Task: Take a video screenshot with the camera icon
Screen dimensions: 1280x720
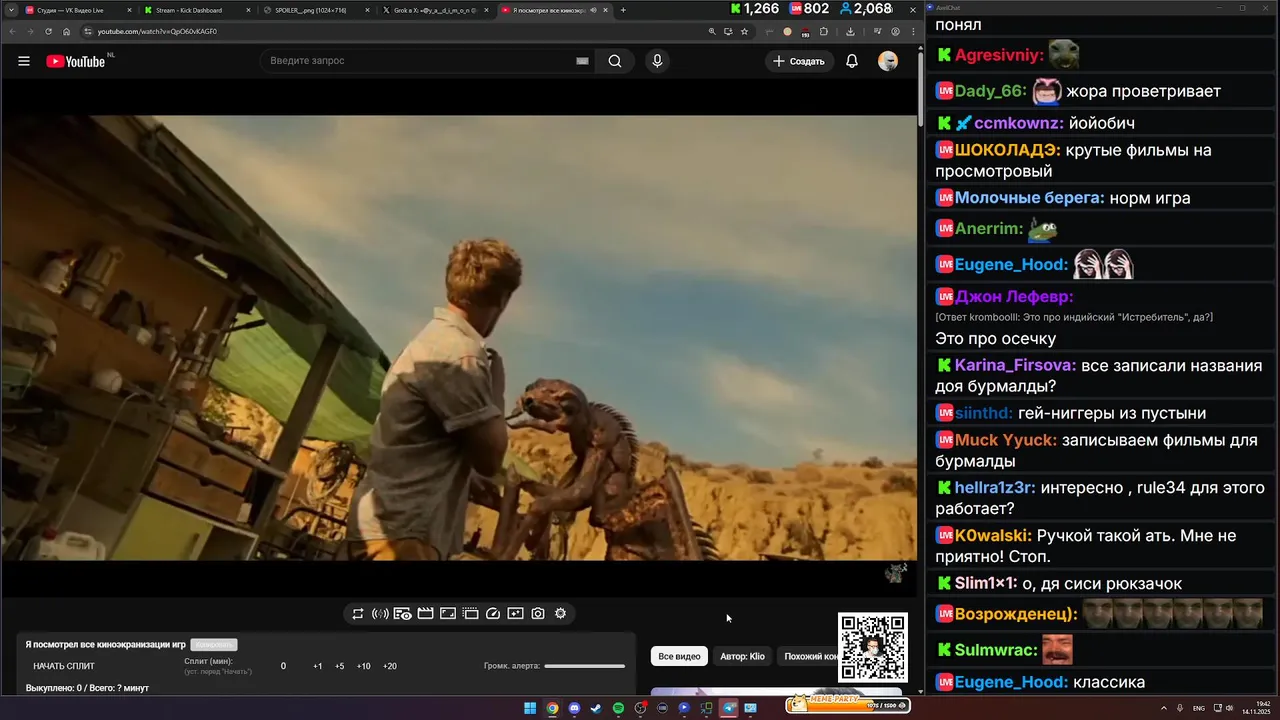Action: [538, 614]
